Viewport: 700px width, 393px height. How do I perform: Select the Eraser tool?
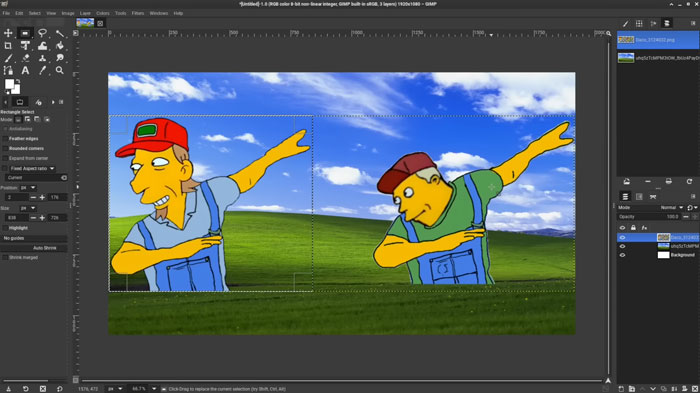pyautogui.click(x=25, y=58)
